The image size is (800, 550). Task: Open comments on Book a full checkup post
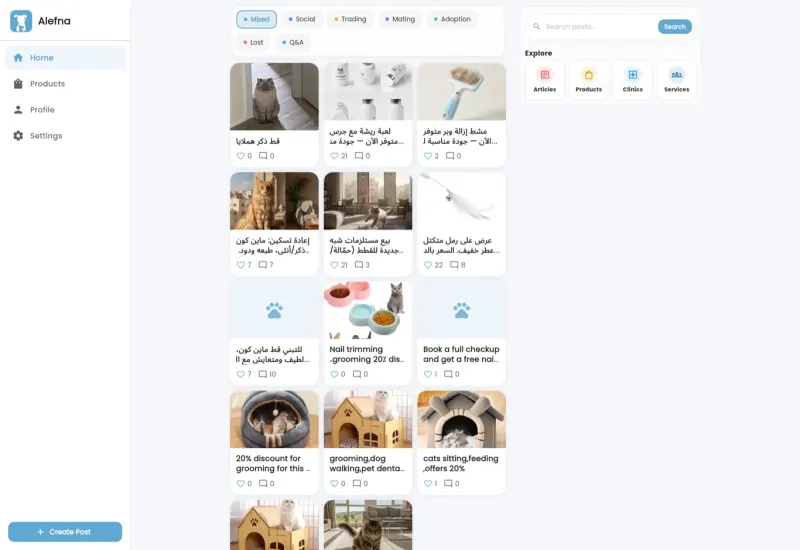(448, 374)
